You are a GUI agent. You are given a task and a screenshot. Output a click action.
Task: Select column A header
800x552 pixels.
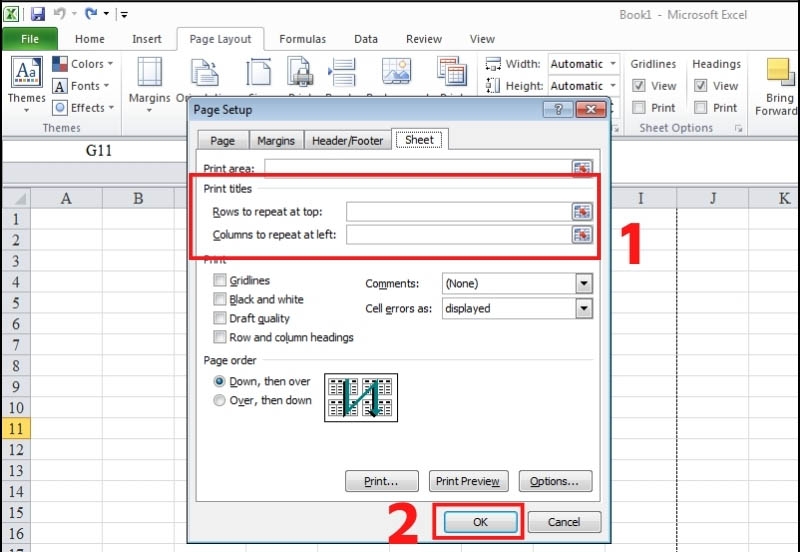click(66, 198)
